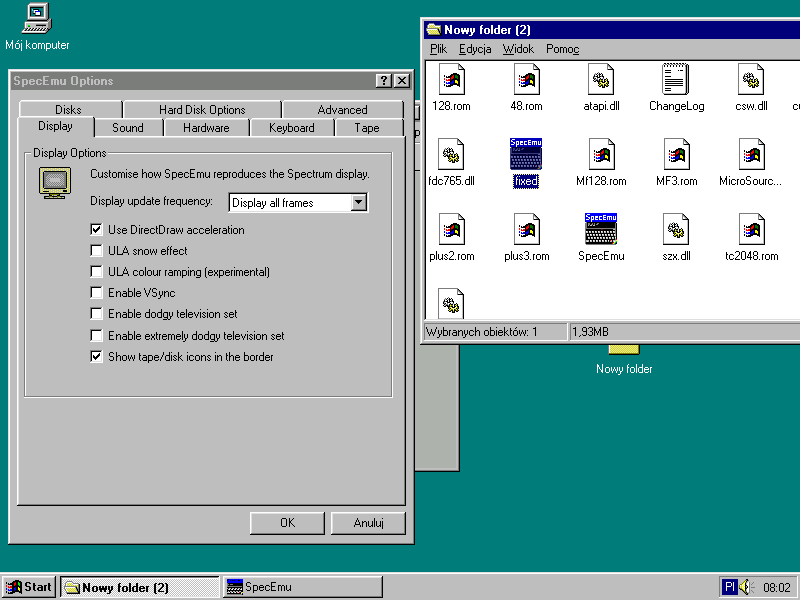Click the monitor icon in Display Options
The image size is (800, 600).
click(55, 183)
